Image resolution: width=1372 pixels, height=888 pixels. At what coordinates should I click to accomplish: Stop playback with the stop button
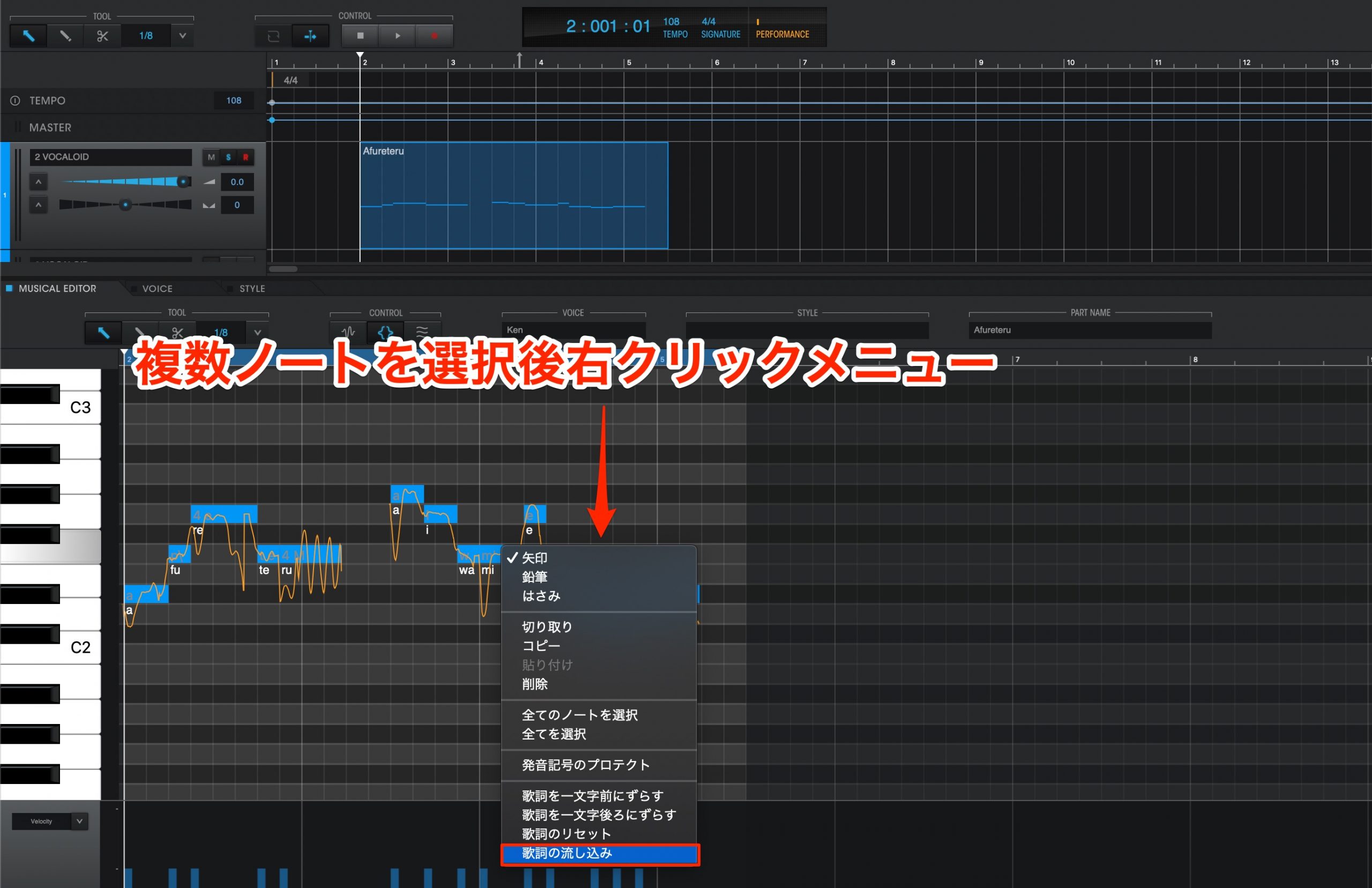360,36
